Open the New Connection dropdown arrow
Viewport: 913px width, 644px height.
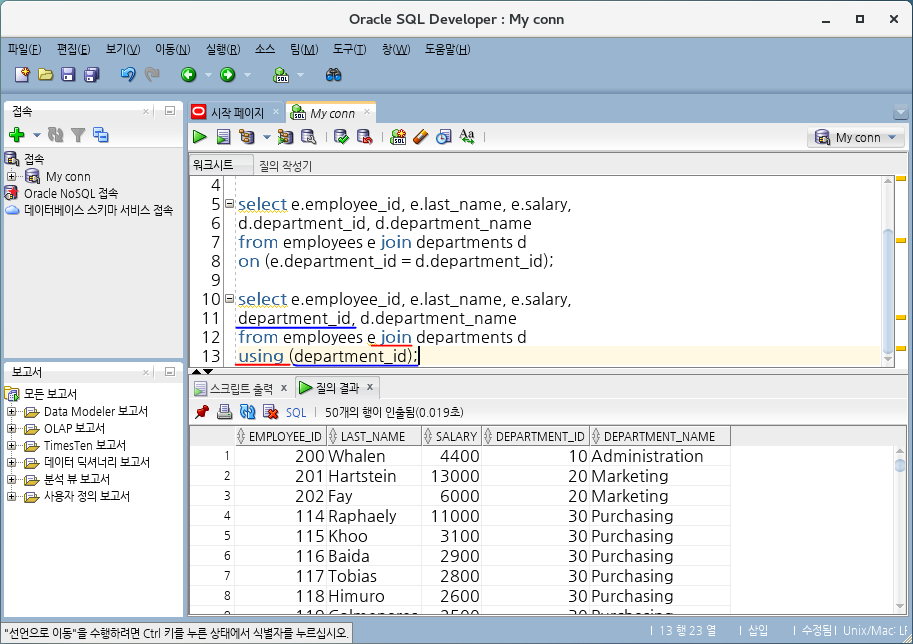click(37, 135)
